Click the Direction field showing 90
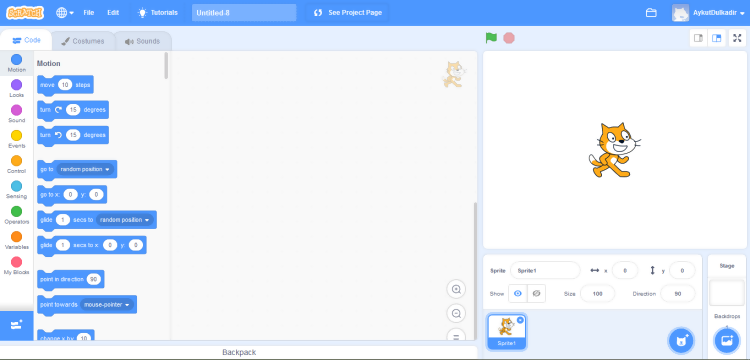 pos(678,294)
